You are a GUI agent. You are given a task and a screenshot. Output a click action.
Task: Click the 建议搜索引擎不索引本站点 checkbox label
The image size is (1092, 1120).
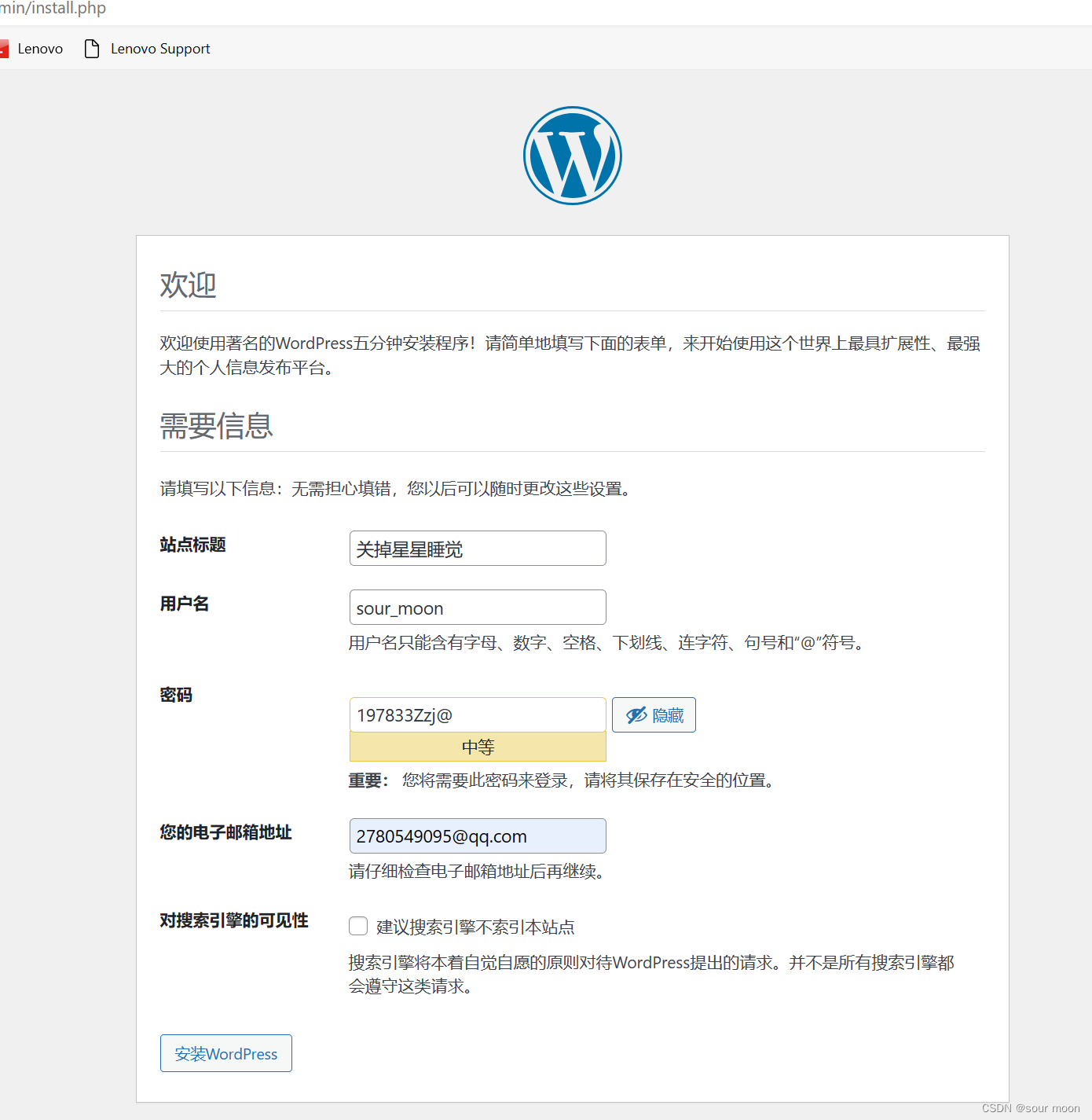click(475, 927)
